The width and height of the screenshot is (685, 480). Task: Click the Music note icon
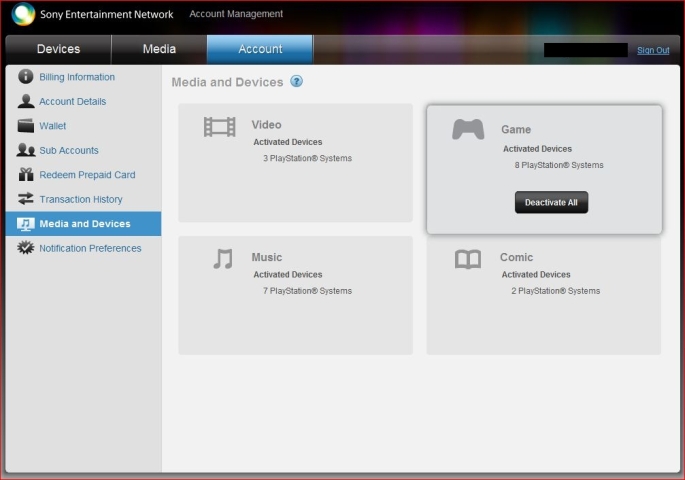pos(222,259)
